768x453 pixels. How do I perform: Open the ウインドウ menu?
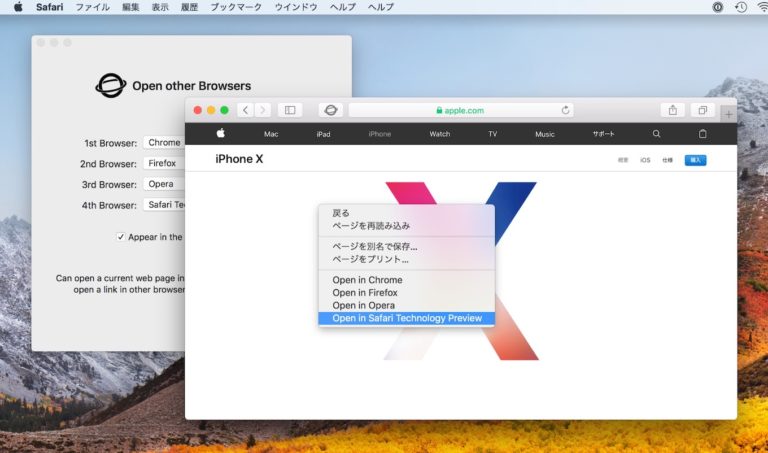coord(296,7)
